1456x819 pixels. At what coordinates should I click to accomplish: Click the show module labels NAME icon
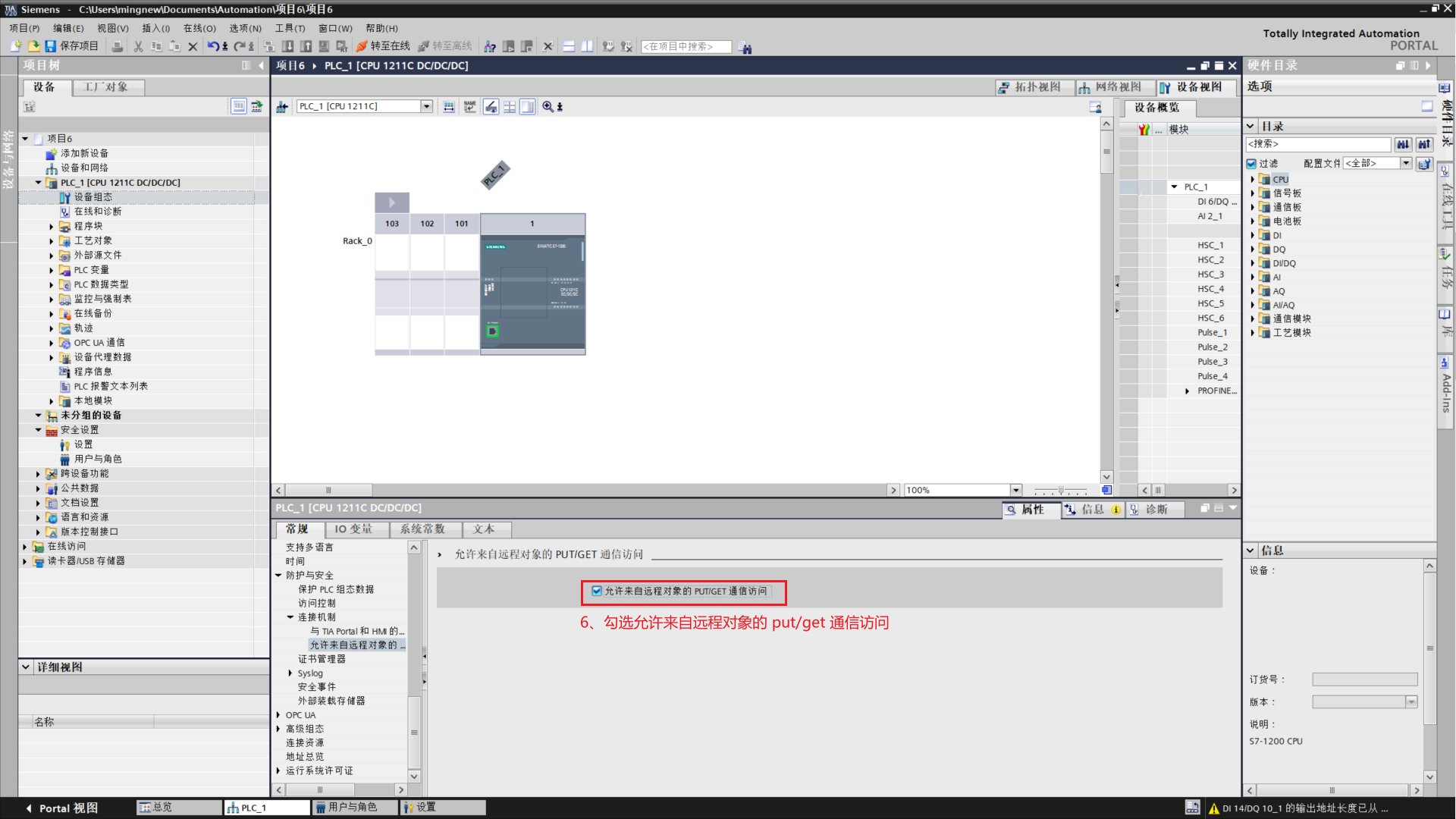(470, 107)
